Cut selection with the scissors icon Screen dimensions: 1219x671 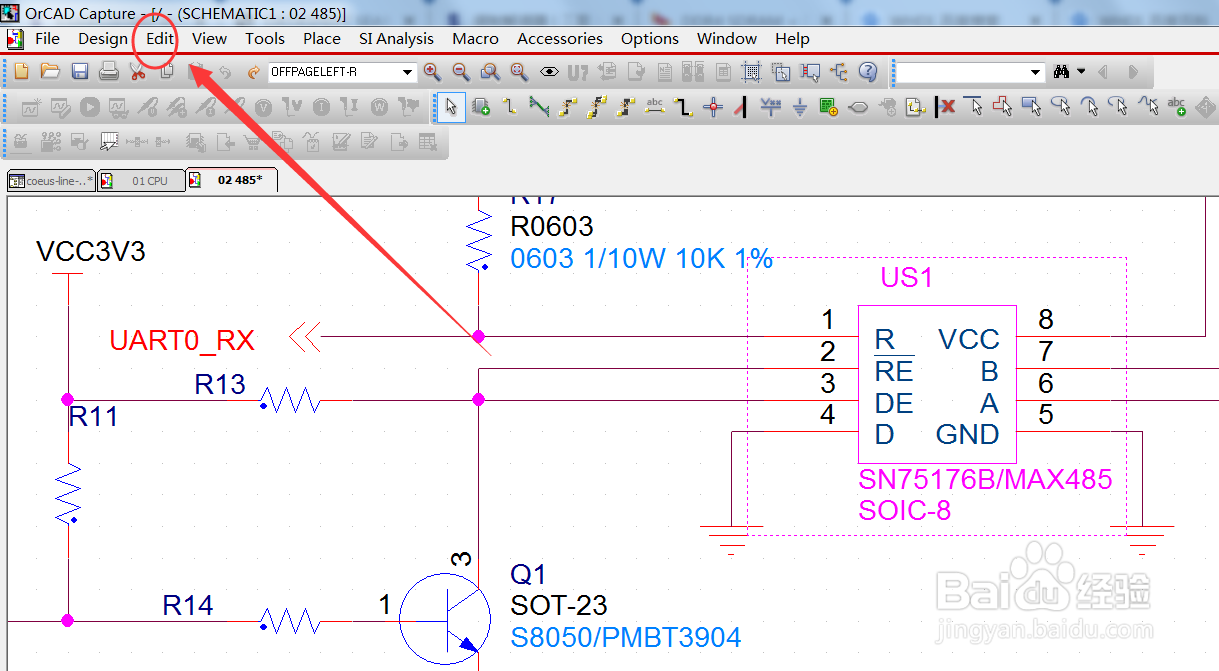pos(138,72)
